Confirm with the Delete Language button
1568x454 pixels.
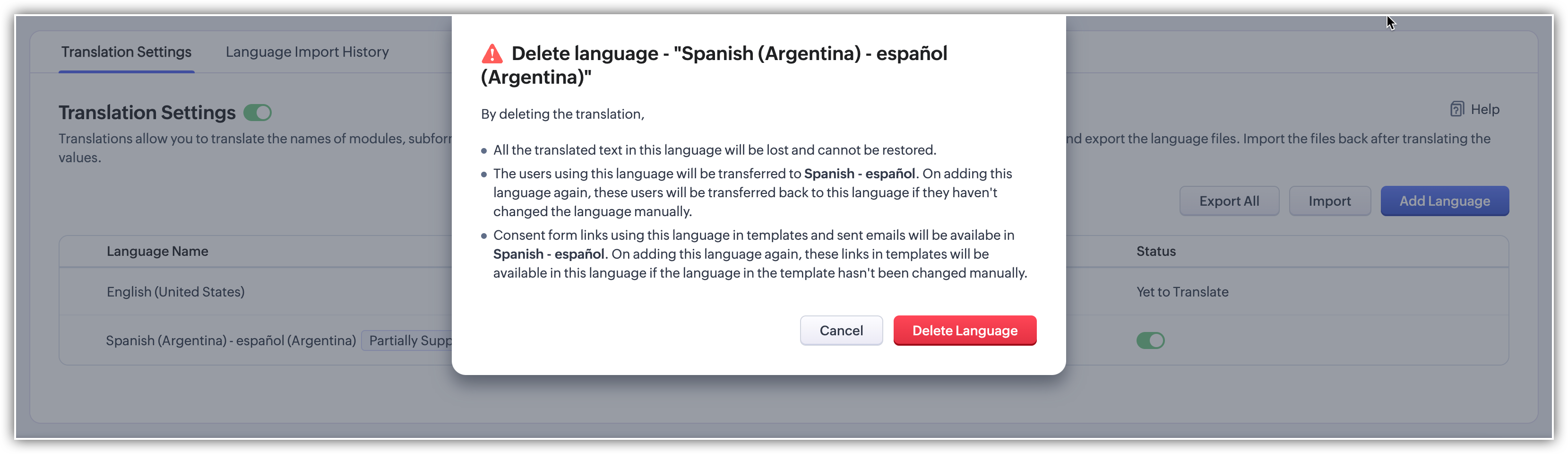(x=964, y=330)
